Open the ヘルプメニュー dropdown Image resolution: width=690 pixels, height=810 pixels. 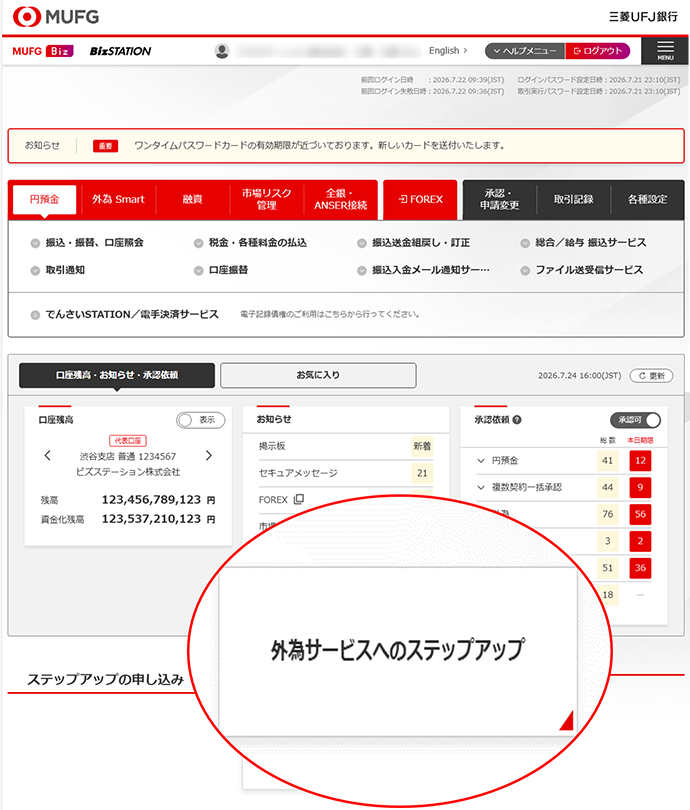524,51
